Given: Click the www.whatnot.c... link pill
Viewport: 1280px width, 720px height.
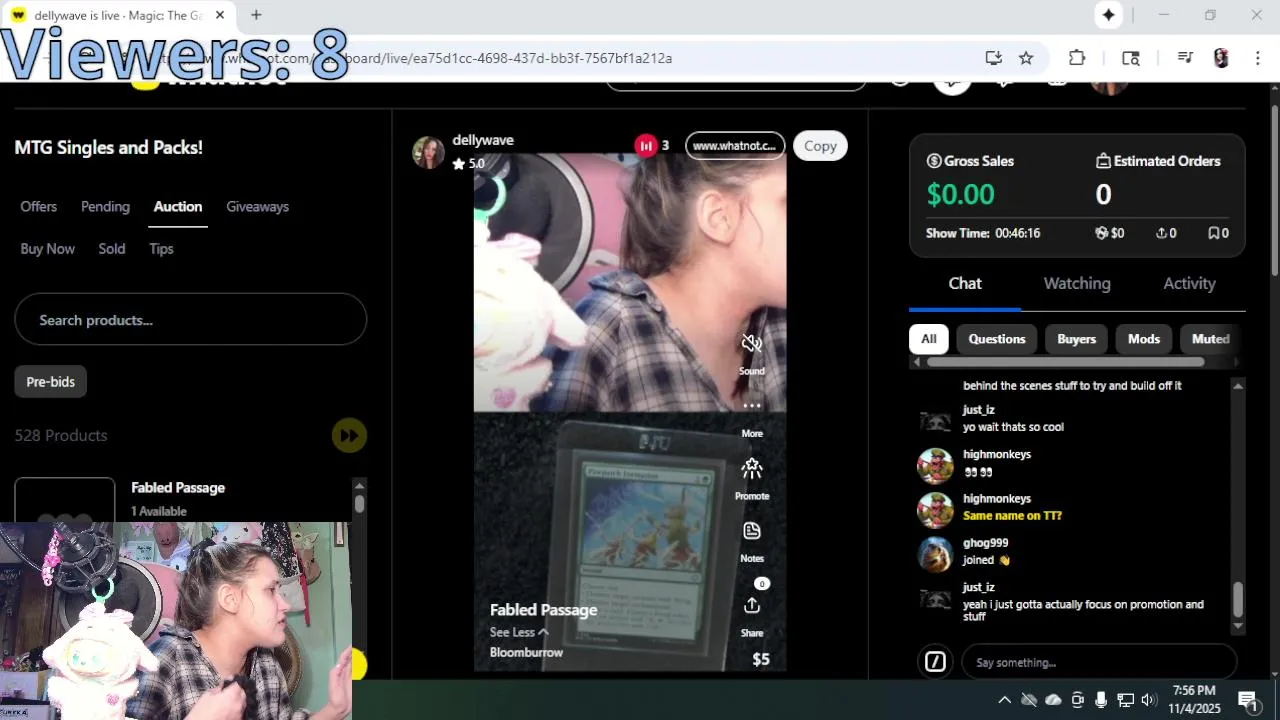Looking at the screenshot, I should tap(735, 146).
